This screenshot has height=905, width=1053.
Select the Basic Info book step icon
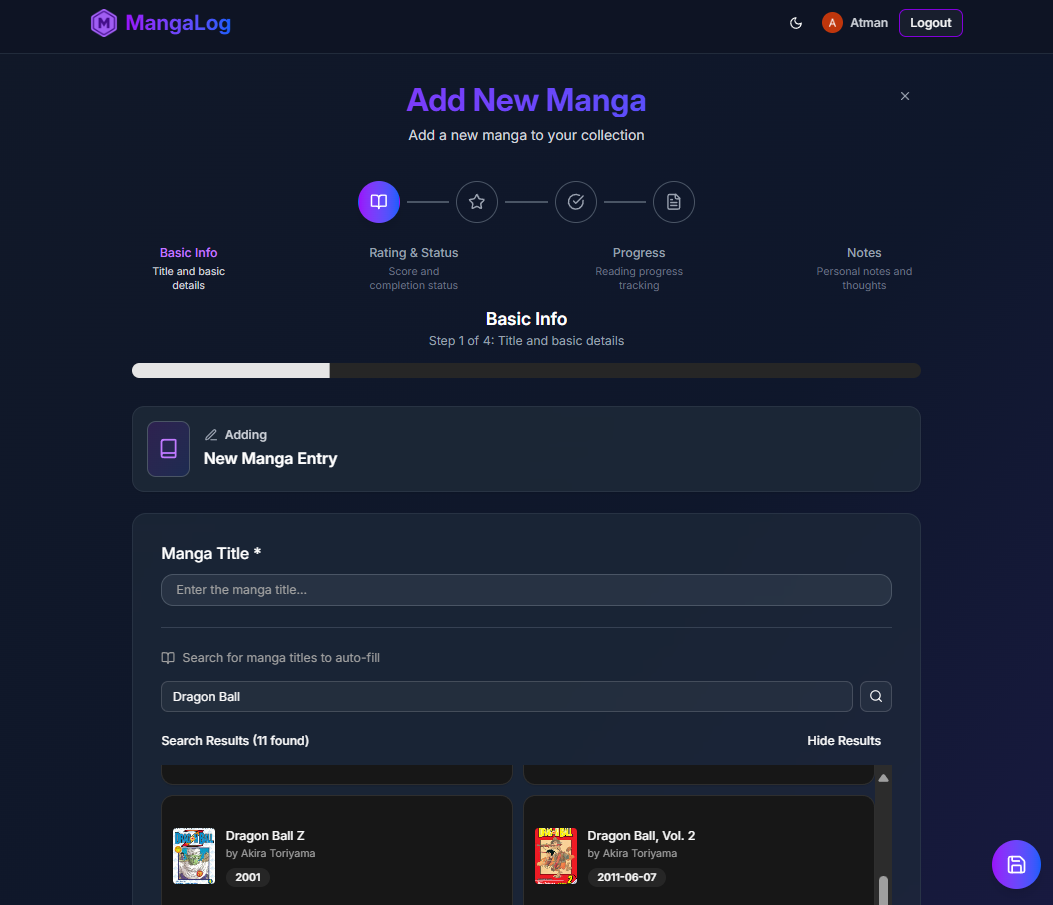[379, 201]
